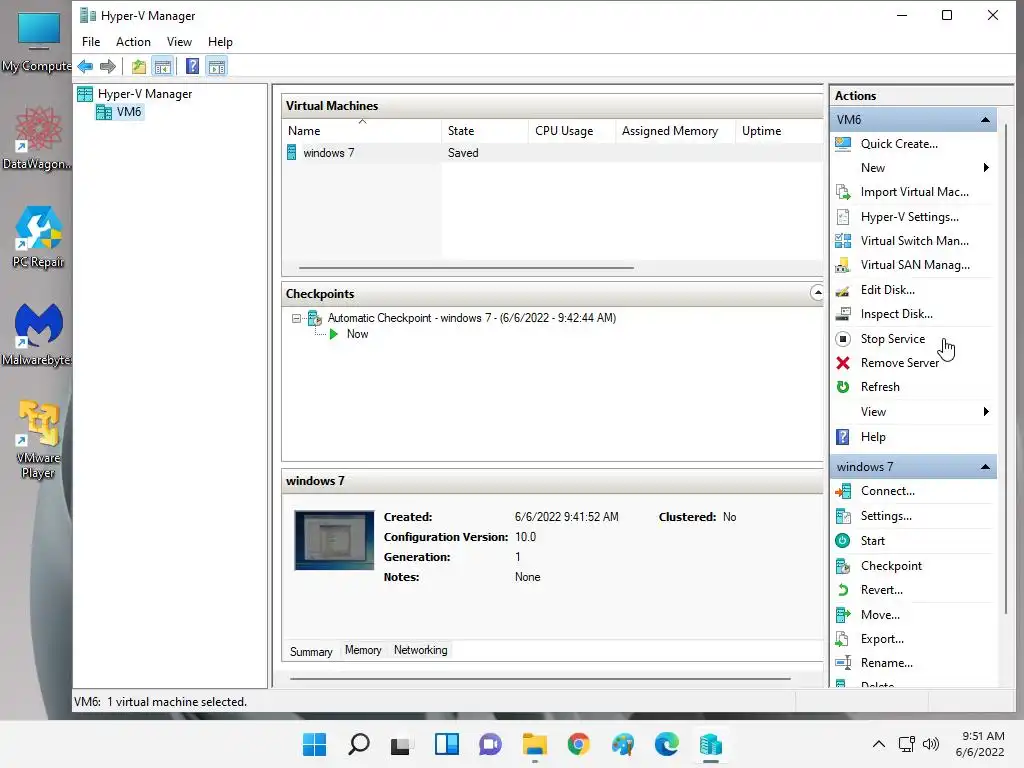Click the blue Help toolbar icon
Screen dimensions: 1024x768
(x=193, y=66)
